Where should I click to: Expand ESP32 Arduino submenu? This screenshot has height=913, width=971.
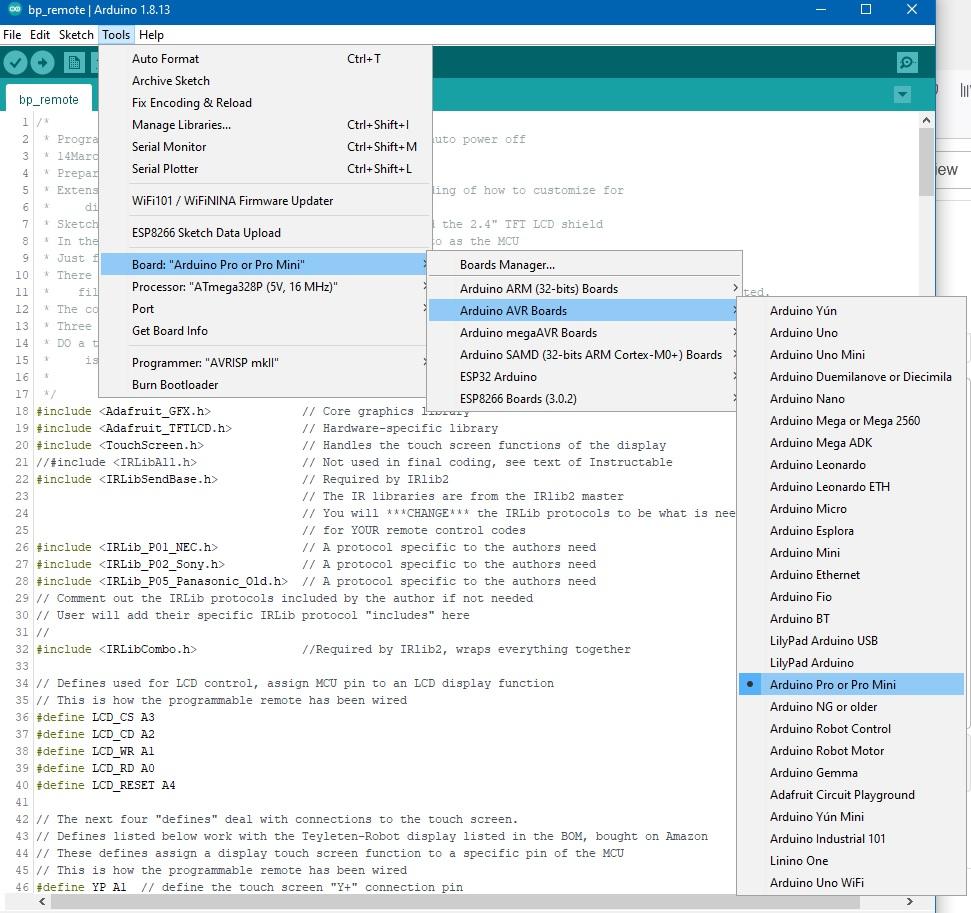(584, 377)
